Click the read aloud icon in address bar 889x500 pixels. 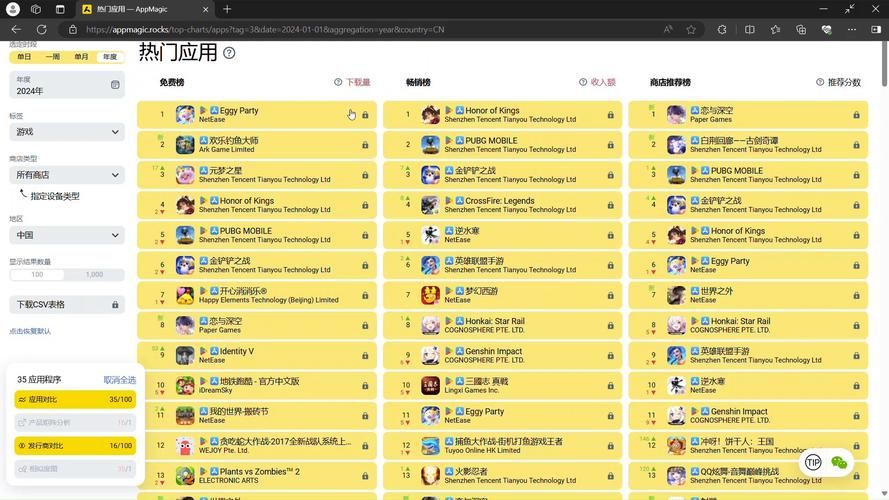(x=668, y=29)
